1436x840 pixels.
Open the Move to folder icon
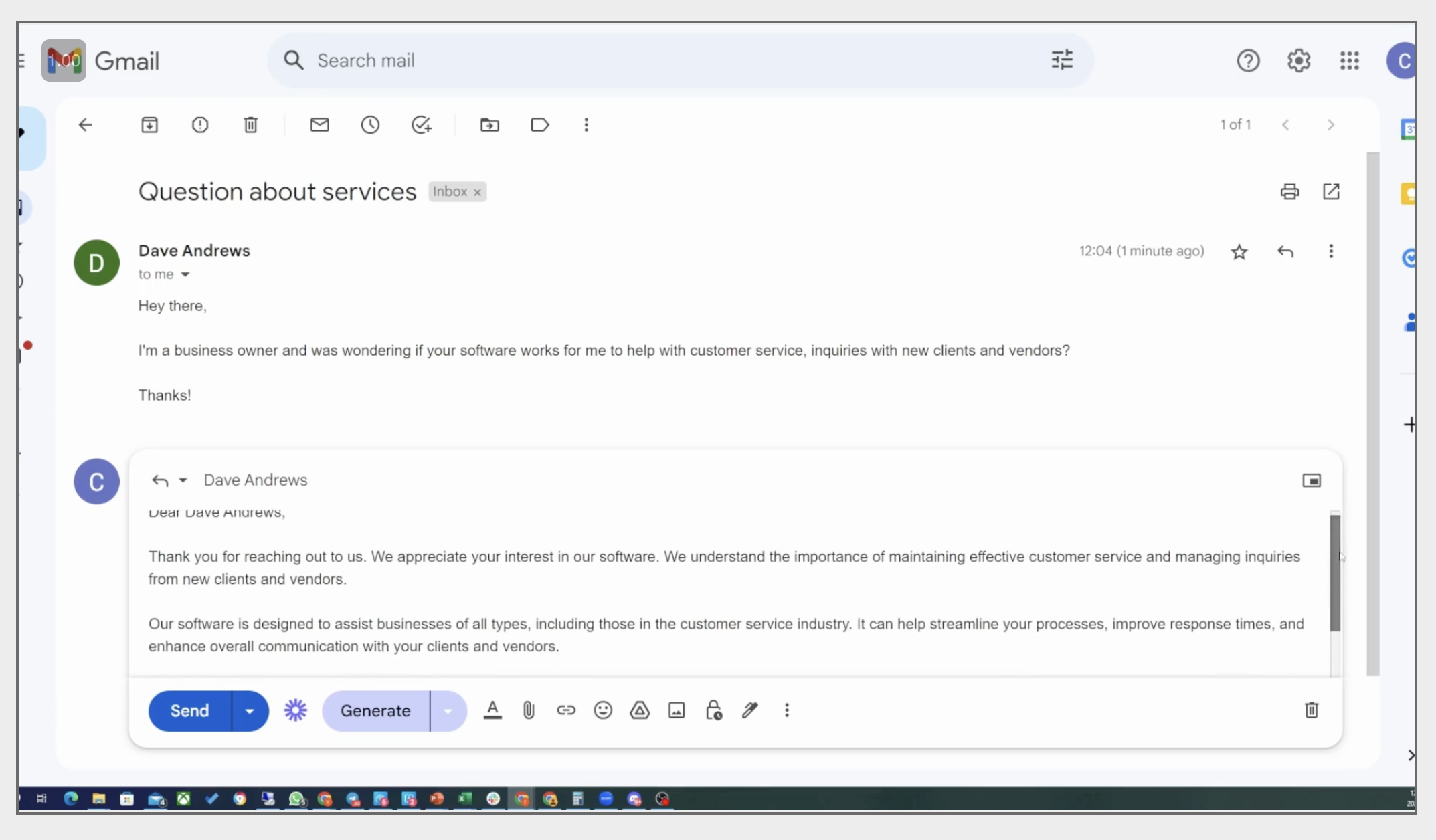tap(489, 125)
